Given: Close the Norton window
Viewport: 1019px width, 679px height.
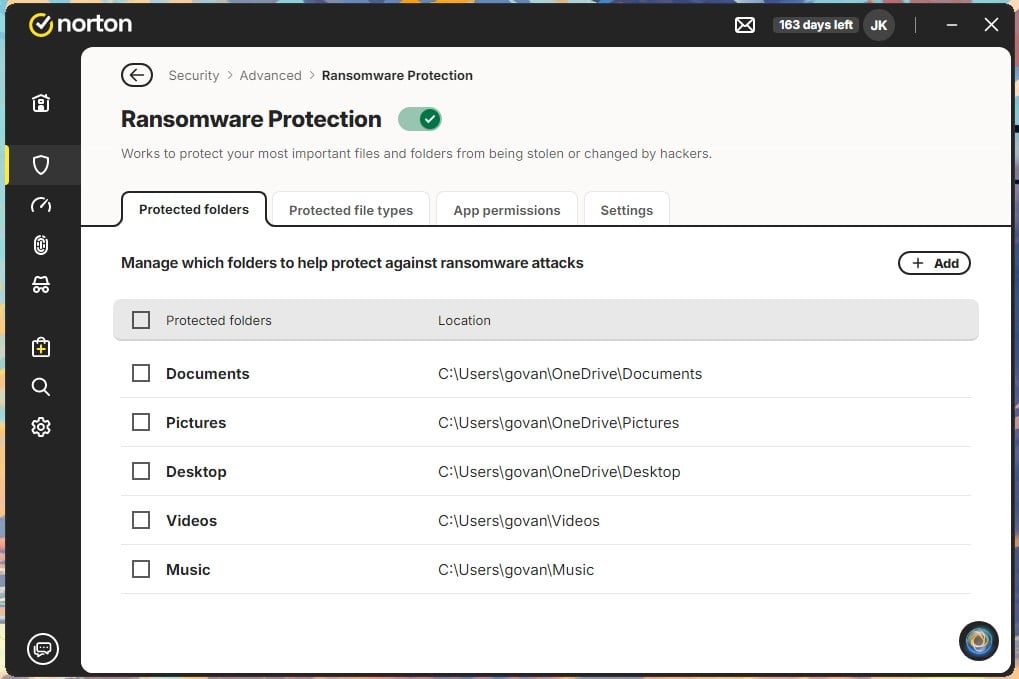Looking at the screenshot, I should [991, 25].
